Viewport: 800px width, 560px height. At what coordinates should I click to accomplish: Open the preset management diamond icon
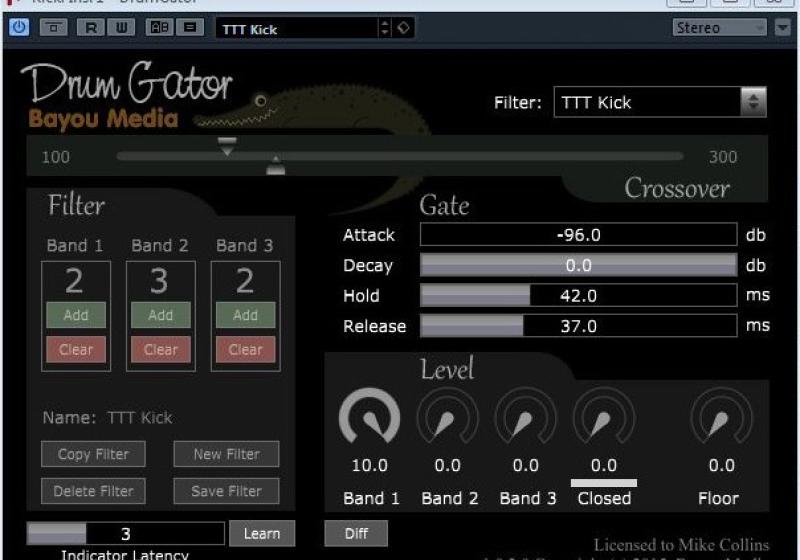point(403,28)
